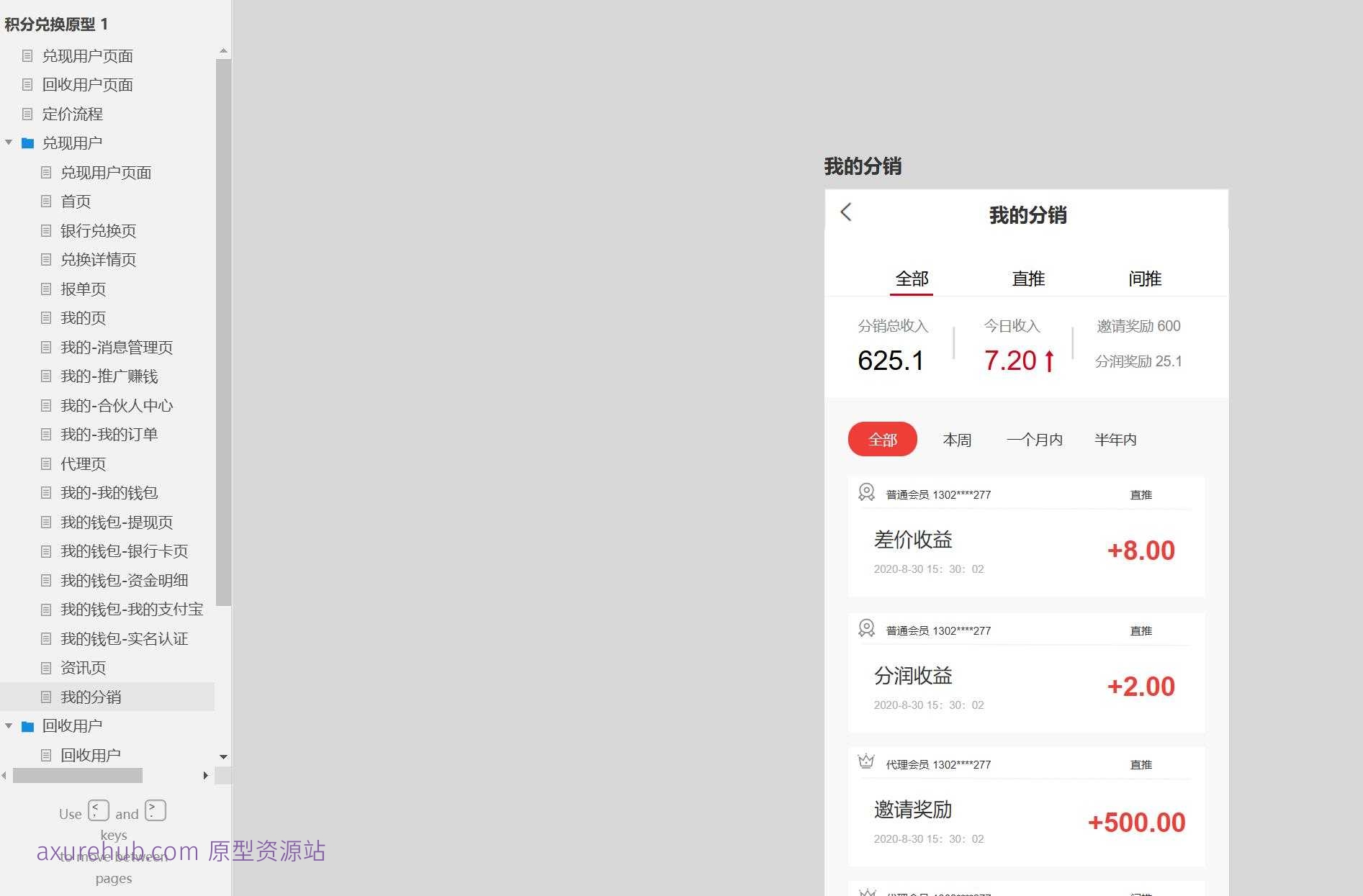This screenshot has height=896, width=1363.
Task: Click the back arrow on 我的分销 screen
Action: pyautogui.click(x=846, y=213)
